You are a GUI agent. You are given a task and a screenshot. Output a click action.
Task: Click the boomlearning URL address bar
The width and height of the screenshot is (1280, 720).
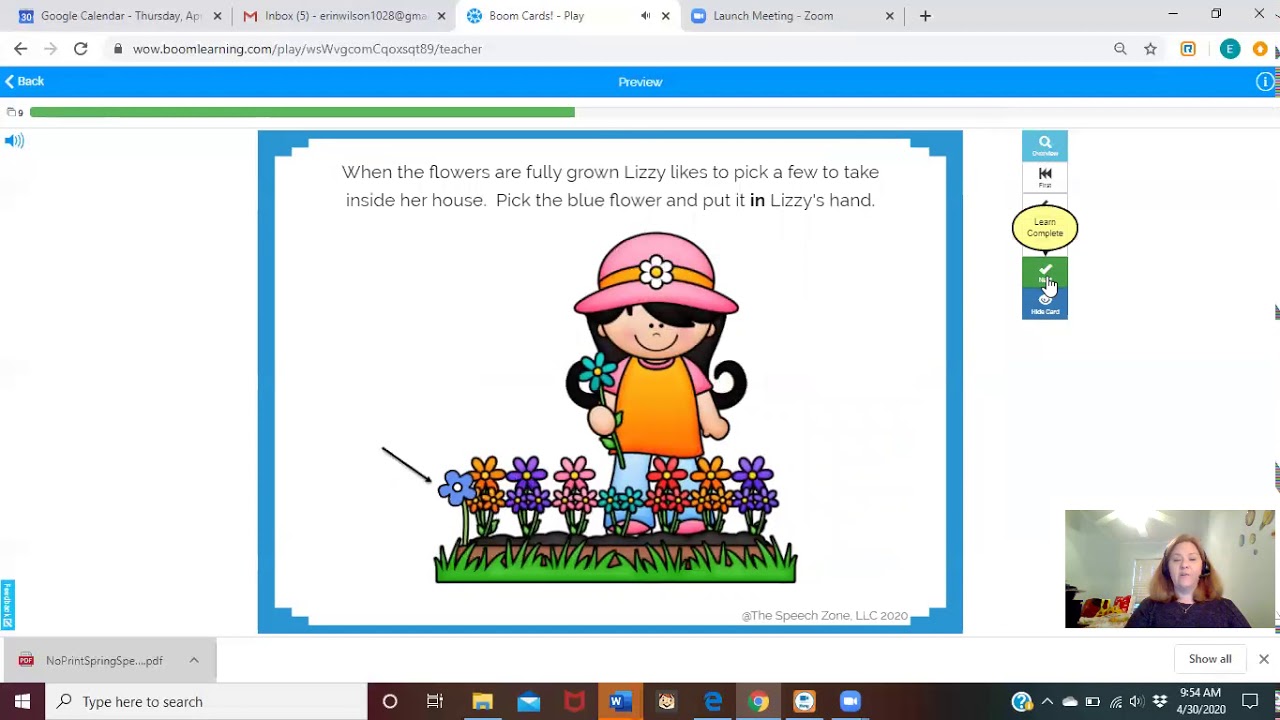pos(600,49)
